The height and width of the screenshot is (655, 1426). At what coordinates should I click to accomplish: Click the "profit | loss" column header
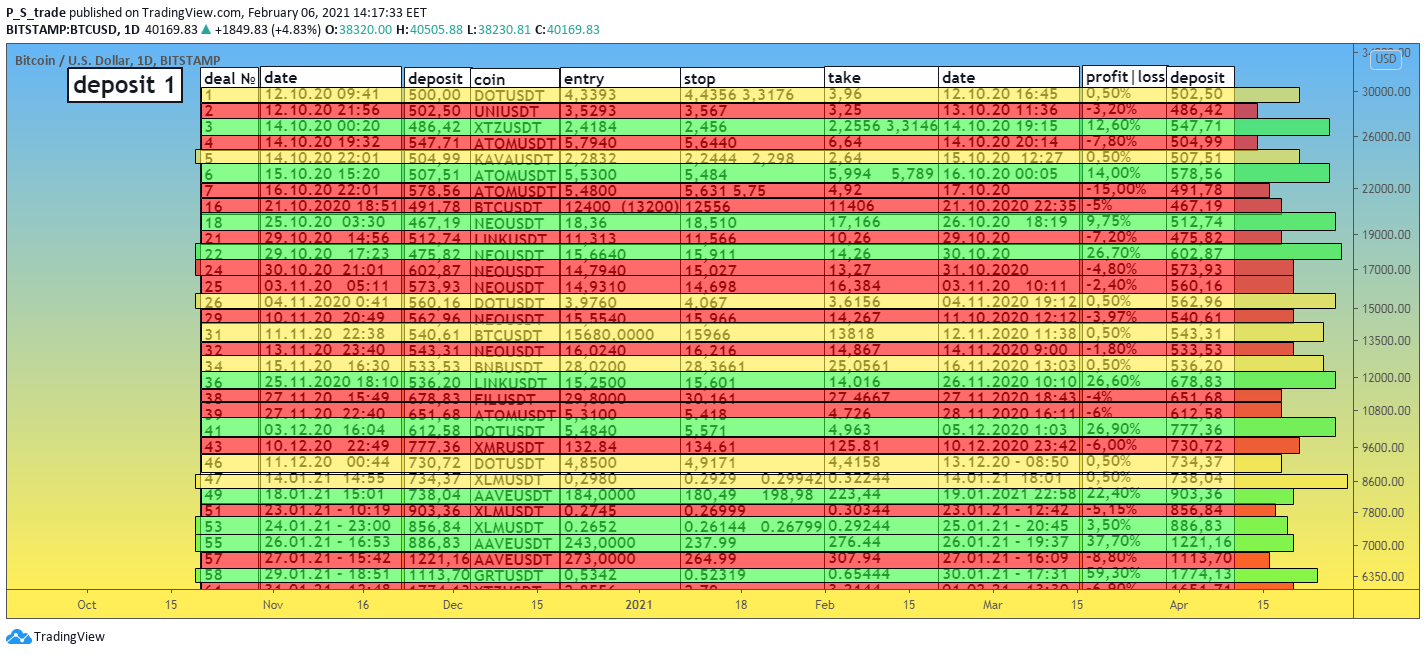pos(1125,77)
